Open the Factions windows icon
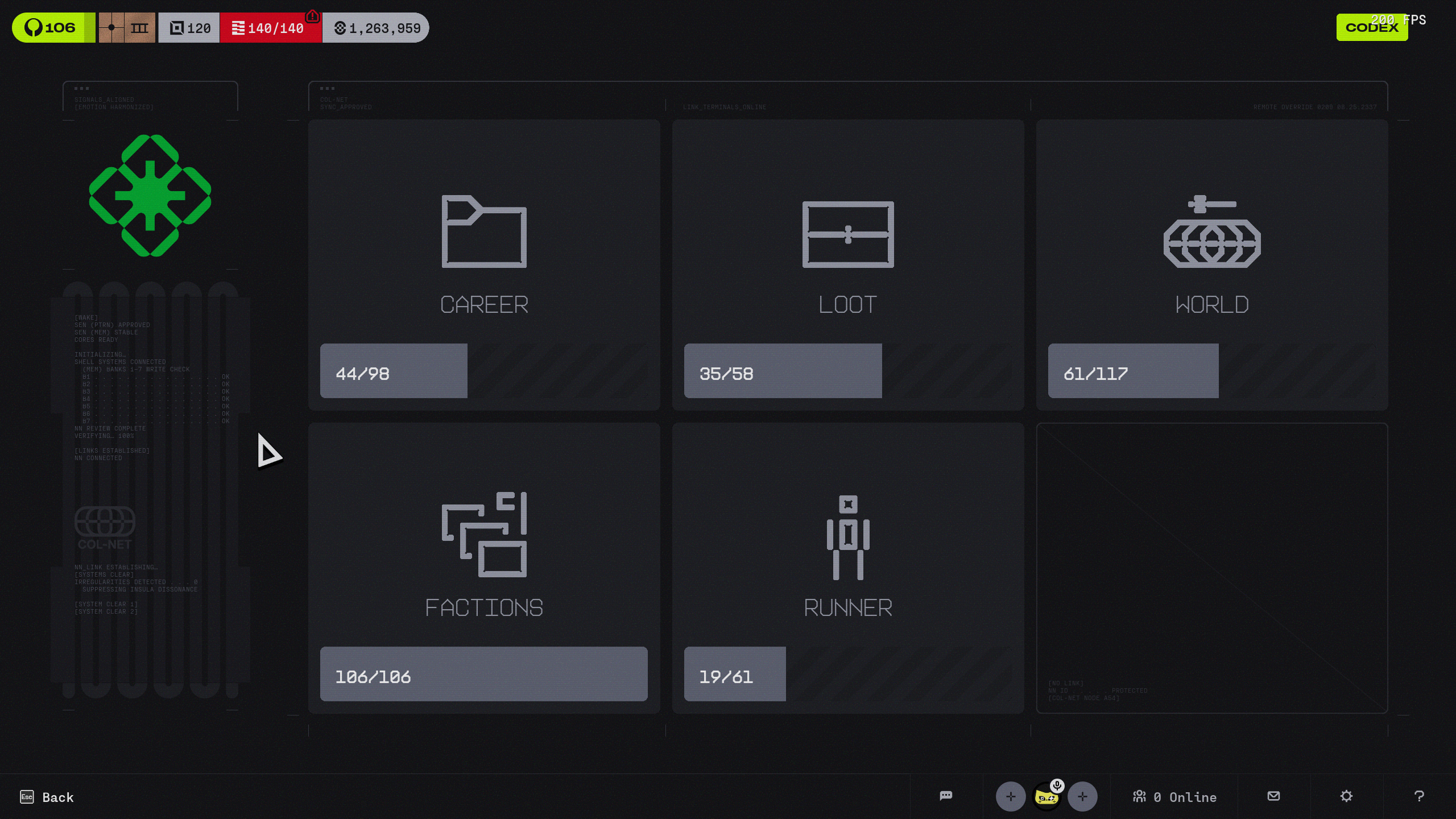Viewport: 1456px width, 819px height. [484, 535]
